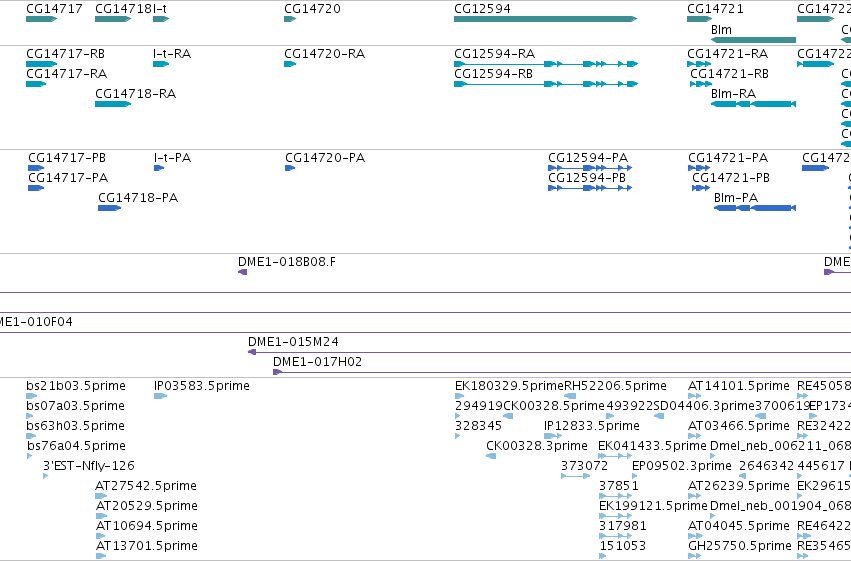Click EST label bs21b03.5prime
Image resolution: width=851 pixels, height=561 pixels.
pyautogui.click(x=76, y=386)
